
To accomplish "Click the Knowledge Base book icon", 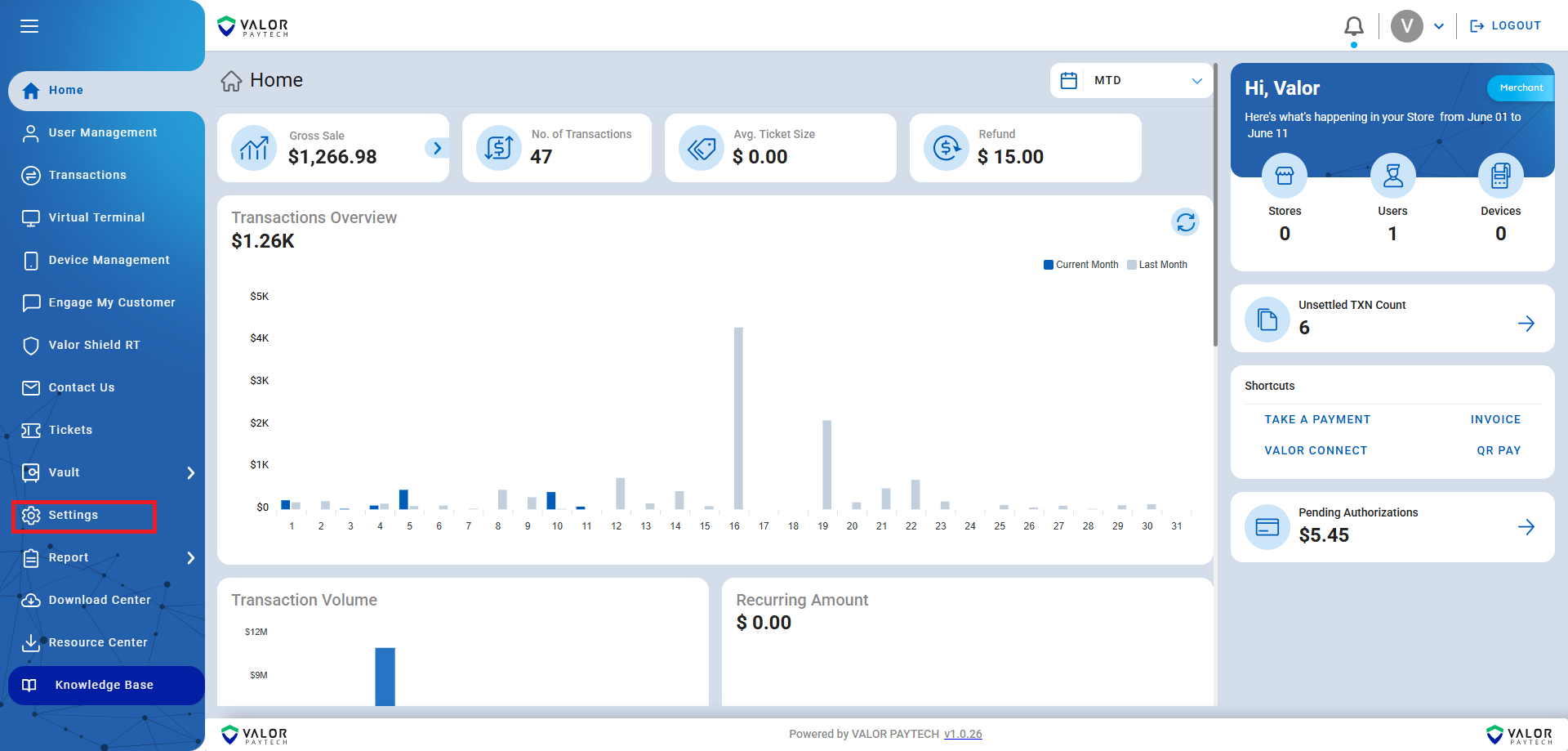I will [x=29, y=686].
